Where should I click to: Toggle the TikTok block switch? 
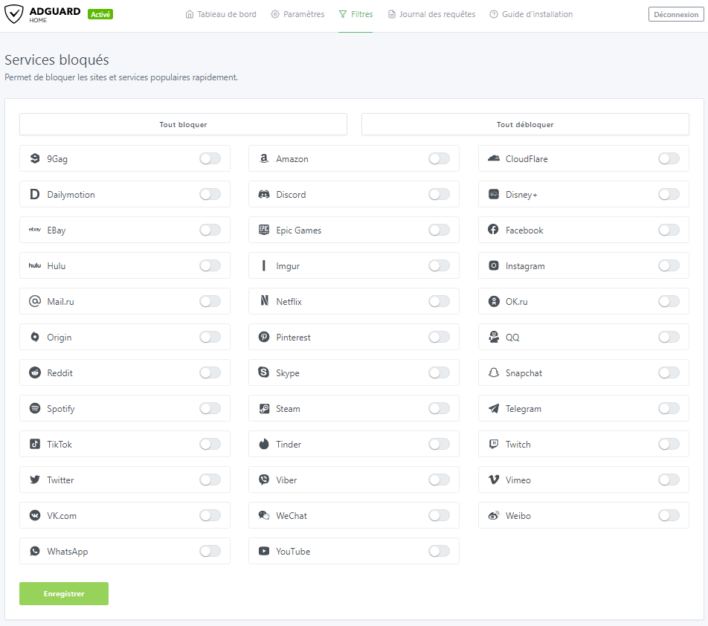tap(210, 445)
